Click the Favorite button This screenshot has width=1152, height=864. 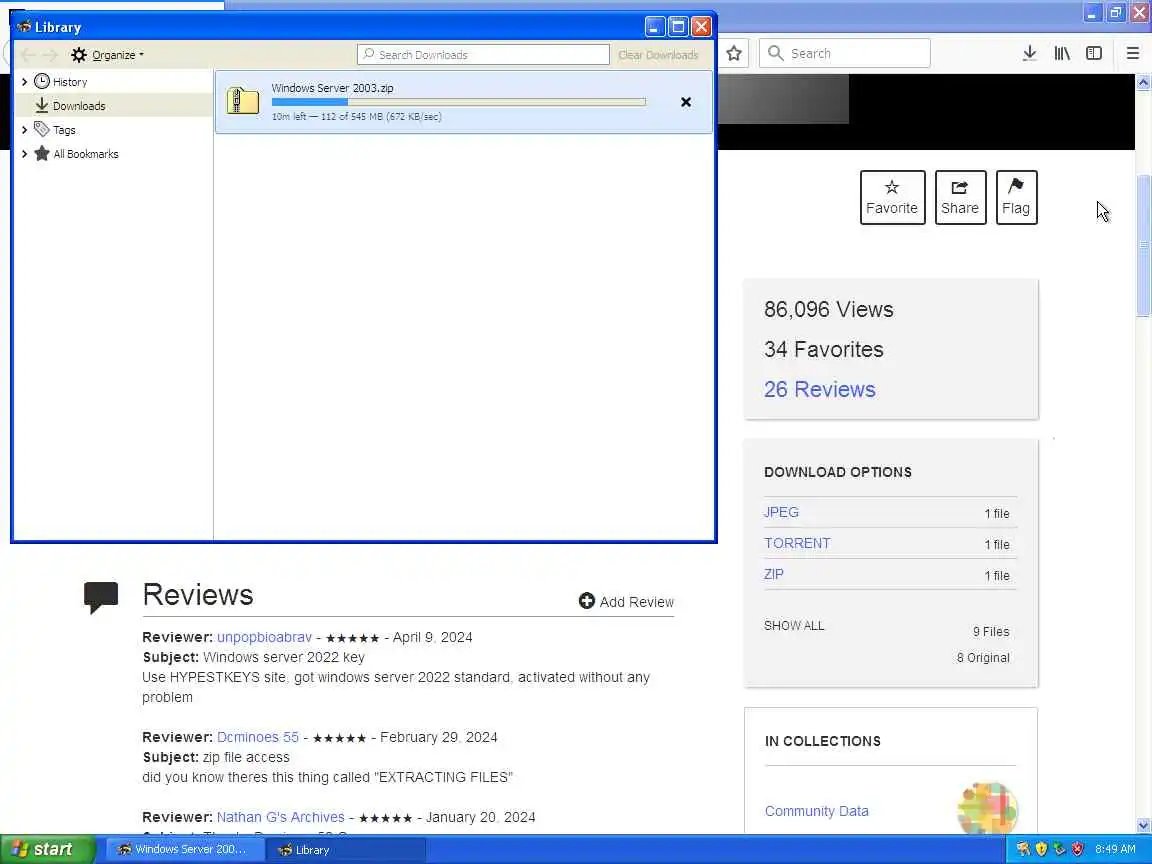point(892,198)
